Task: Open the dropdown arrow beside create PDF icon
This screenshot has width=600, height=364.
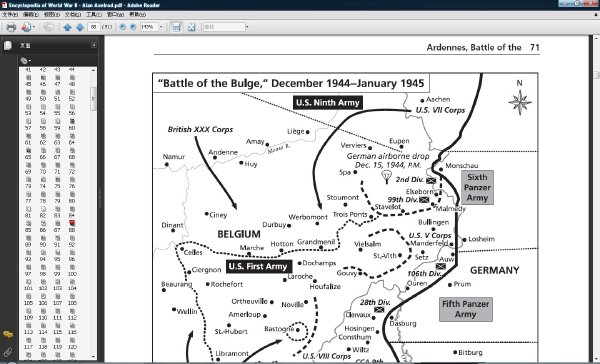Action: click(34, 27)
